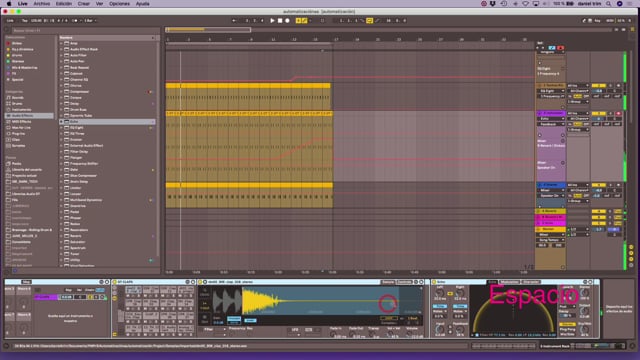Open the 1 Bar quantization dropdown
Image resolution: width=640 pixels, height=360 pixels.
(x=90, y=20)
